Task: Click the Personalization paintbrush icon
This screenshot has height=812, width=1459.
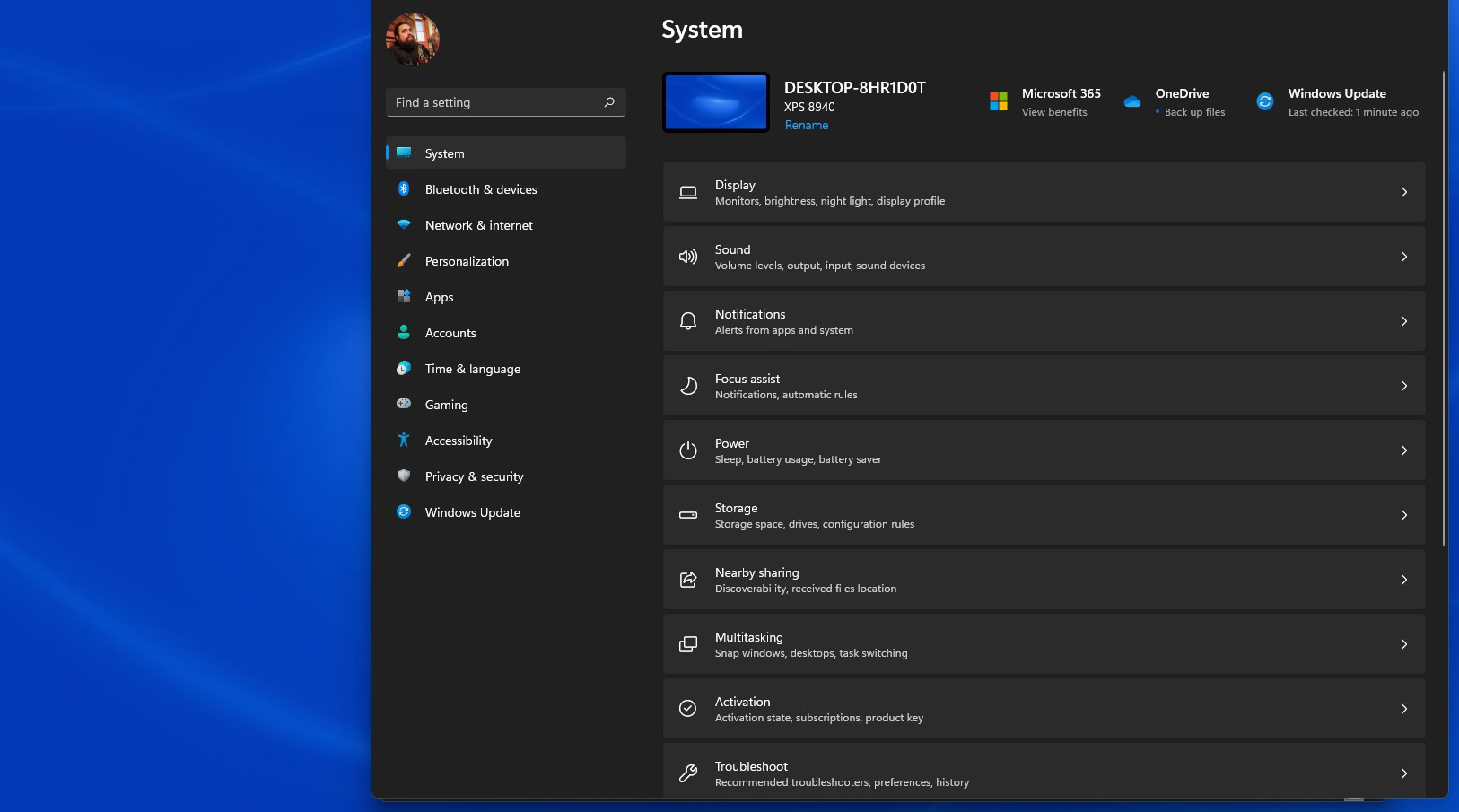Action: 404,261
